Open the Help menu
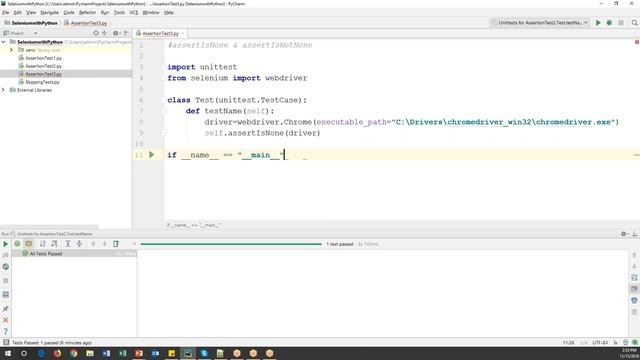The image size is (640, 360). 169,13
